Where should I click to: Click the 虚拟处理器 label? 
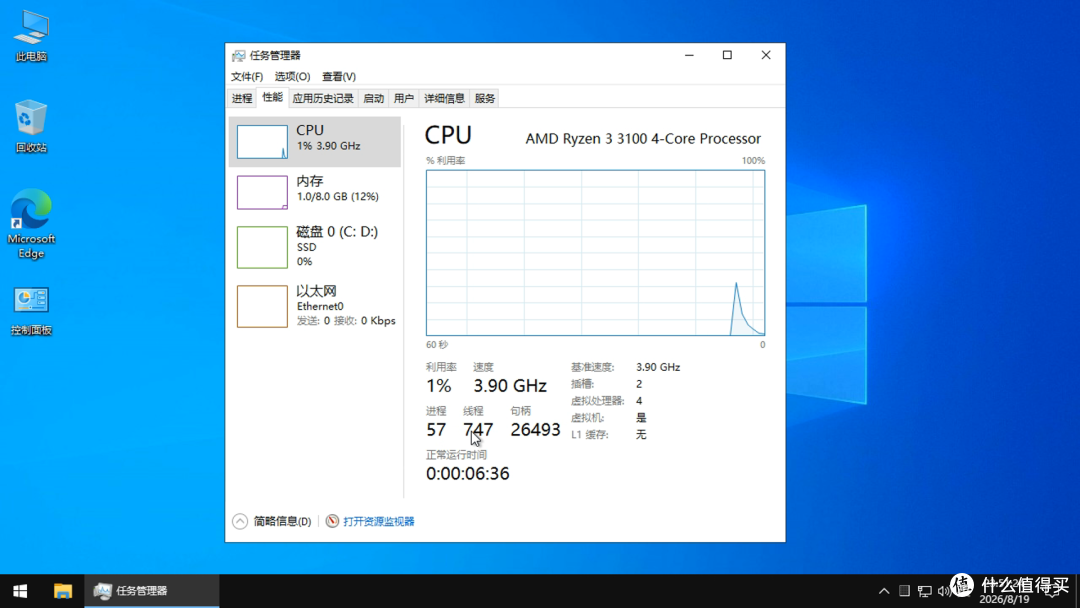597,401
